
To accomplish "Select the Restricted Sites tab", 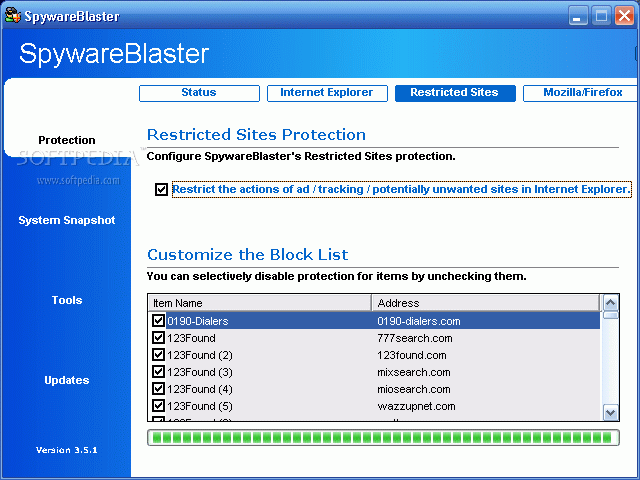I will 455,93.
